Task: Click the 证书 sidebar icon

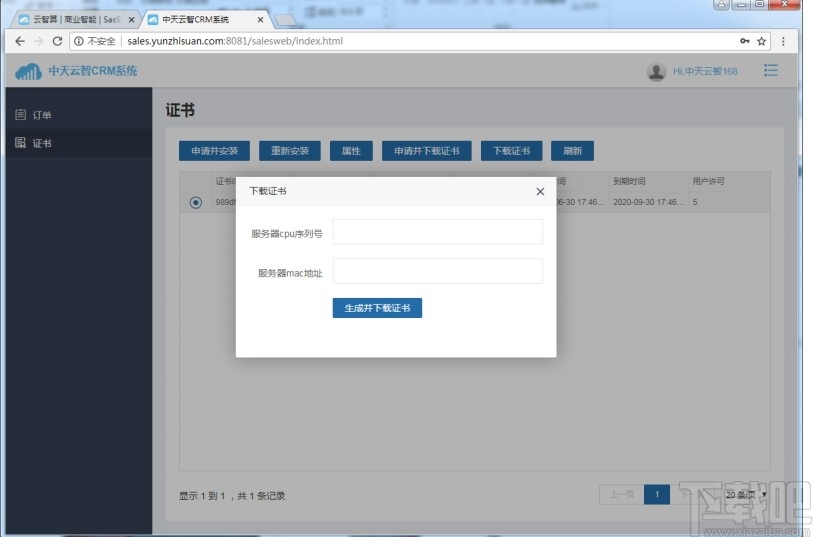Action: click(x=20, y=143)
